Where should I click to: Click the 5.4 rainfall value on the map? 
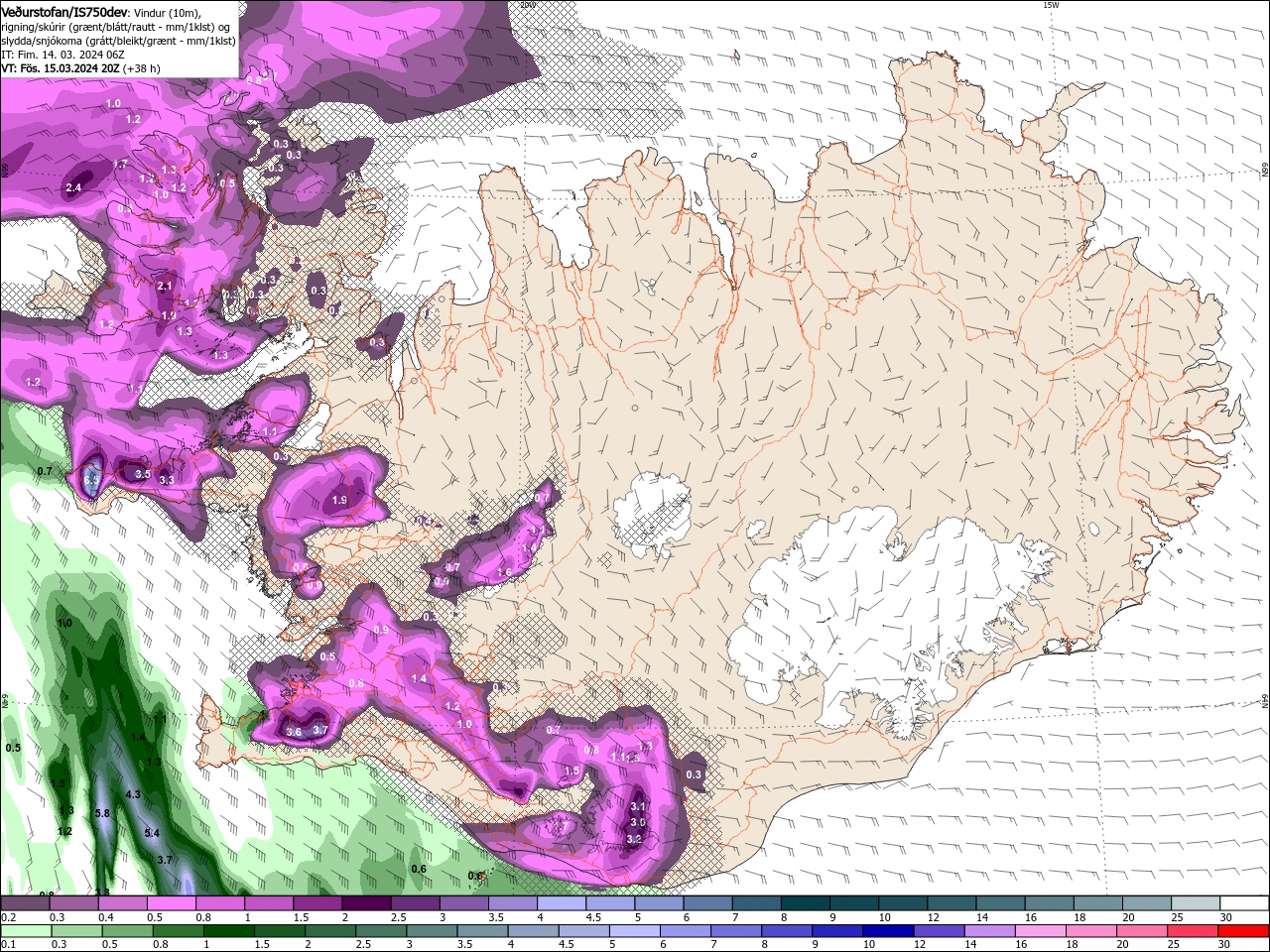click(x=152, y=833)
